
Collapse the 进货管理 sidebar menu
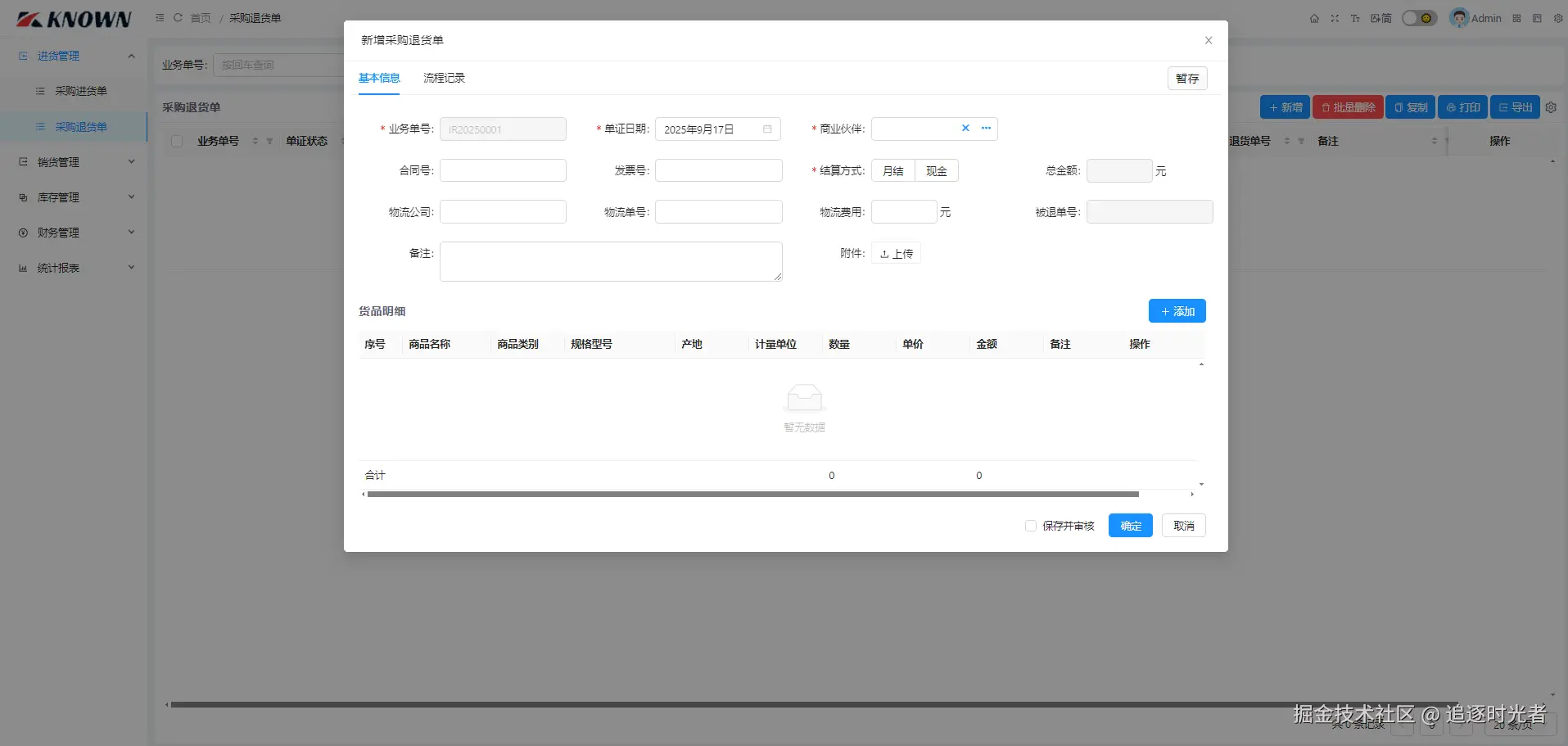(x=74, y=56)
